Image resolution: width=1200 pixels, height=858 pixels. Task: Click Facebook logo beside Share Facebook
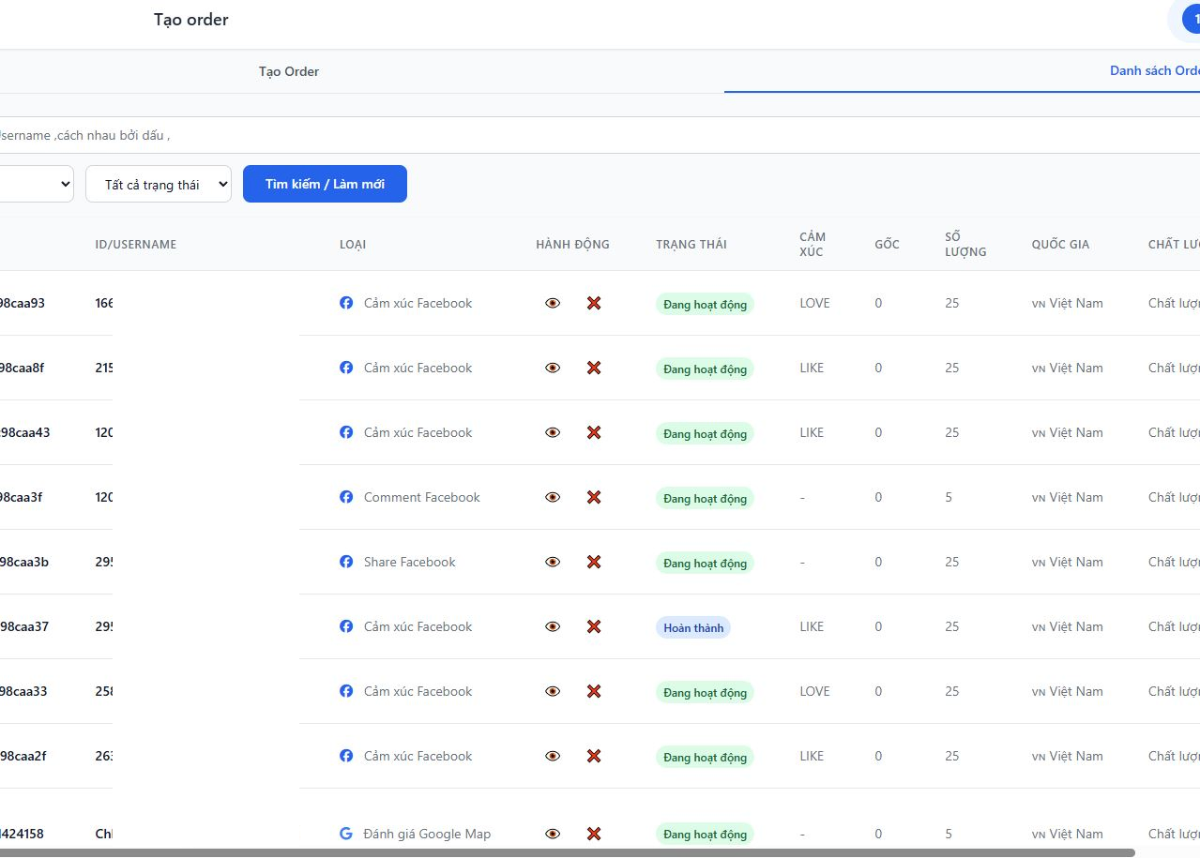346,562
